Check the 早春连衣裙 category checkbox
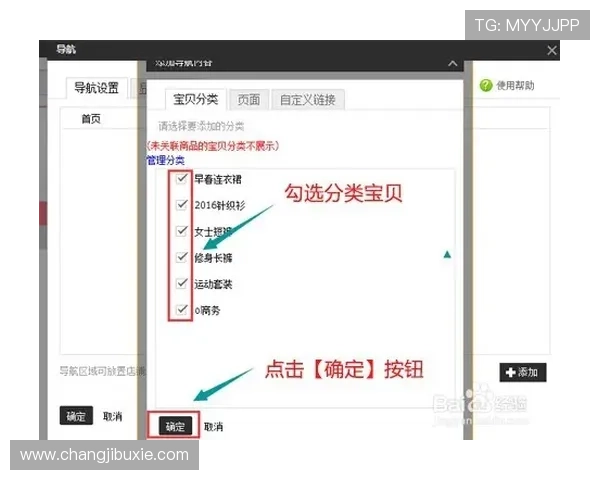Image resolution: width=600 pixels, height=480 pixels. [181, 179]
